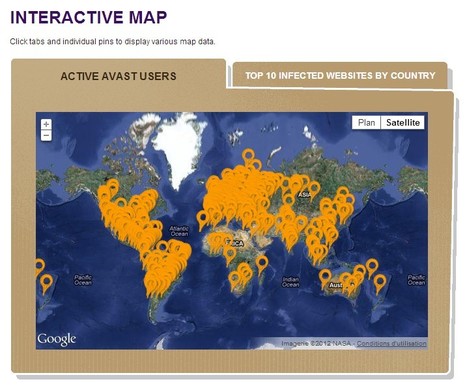Click the Indian Ocean map label
This screenshot has height=386, width=467.
(290, 282)
